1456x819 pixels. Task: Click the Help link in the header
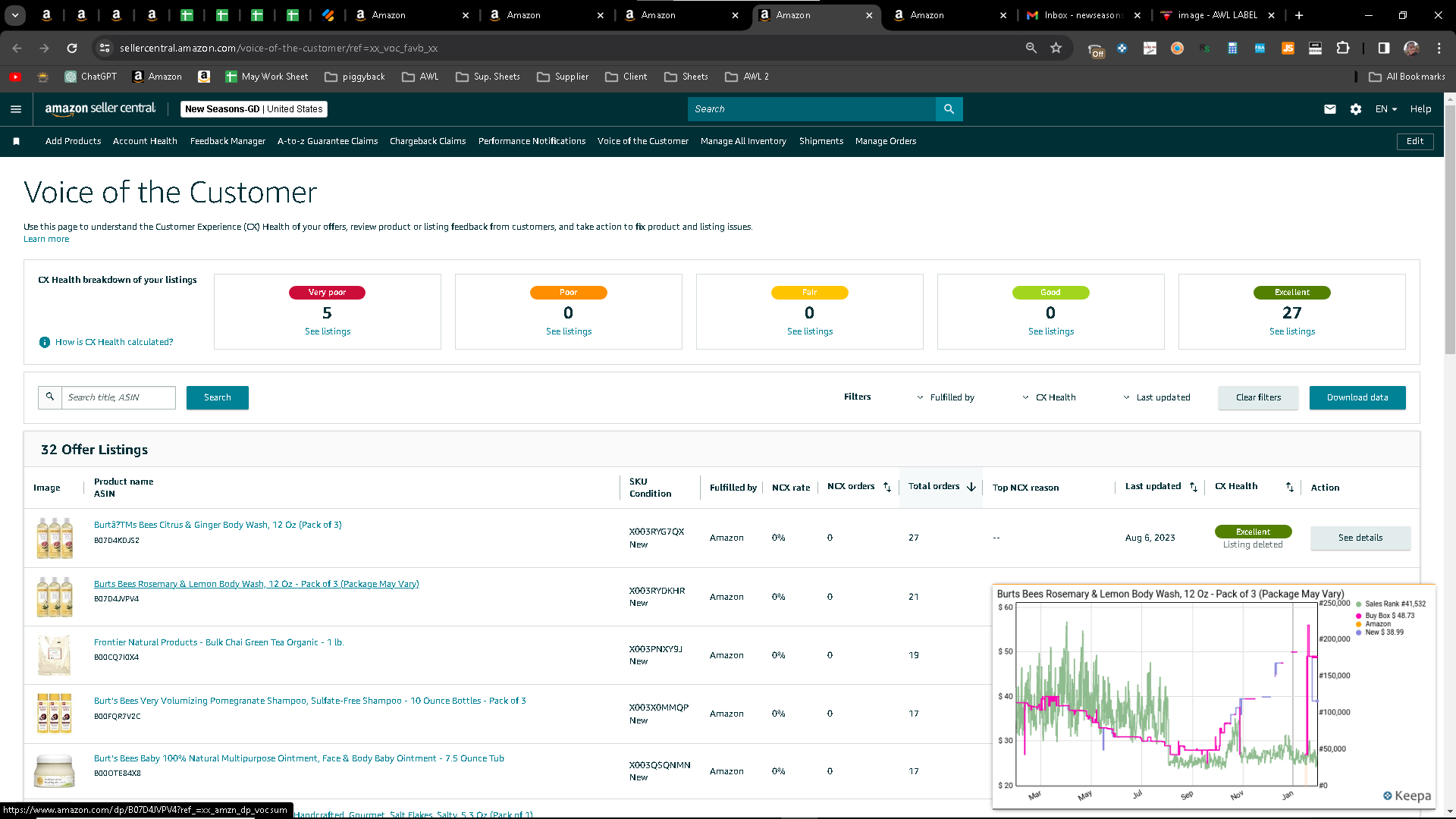click(1420, 109)
